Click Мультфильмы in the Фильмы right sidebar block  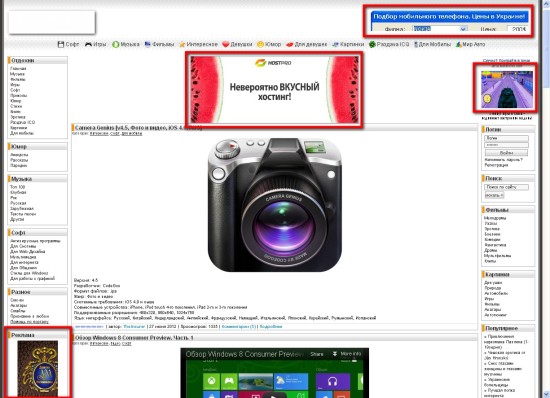point(497,256)
